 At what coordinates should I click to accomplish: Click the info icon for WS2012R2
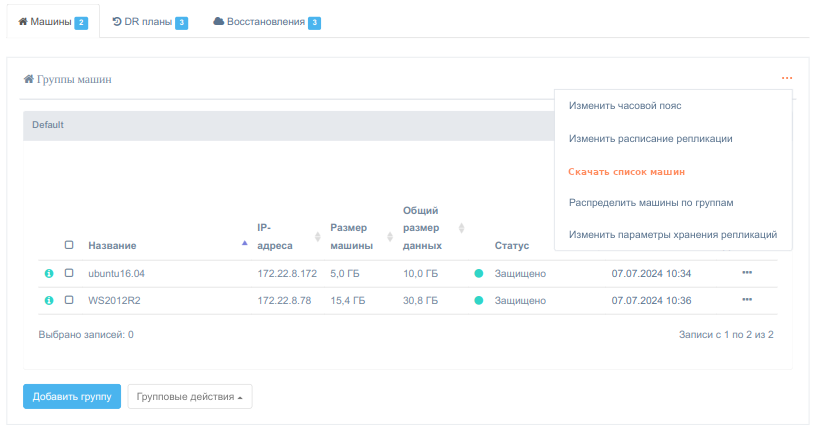[49, 300]
